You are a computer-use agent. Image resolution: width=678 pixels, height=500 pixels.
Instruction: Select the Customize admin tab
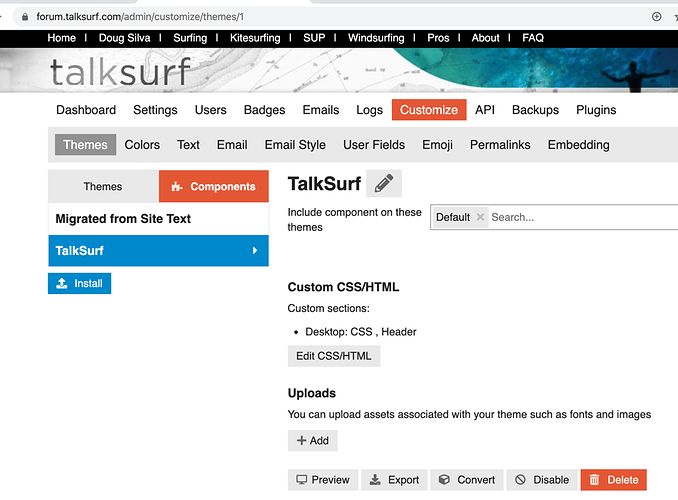click(x=429, y=110)
